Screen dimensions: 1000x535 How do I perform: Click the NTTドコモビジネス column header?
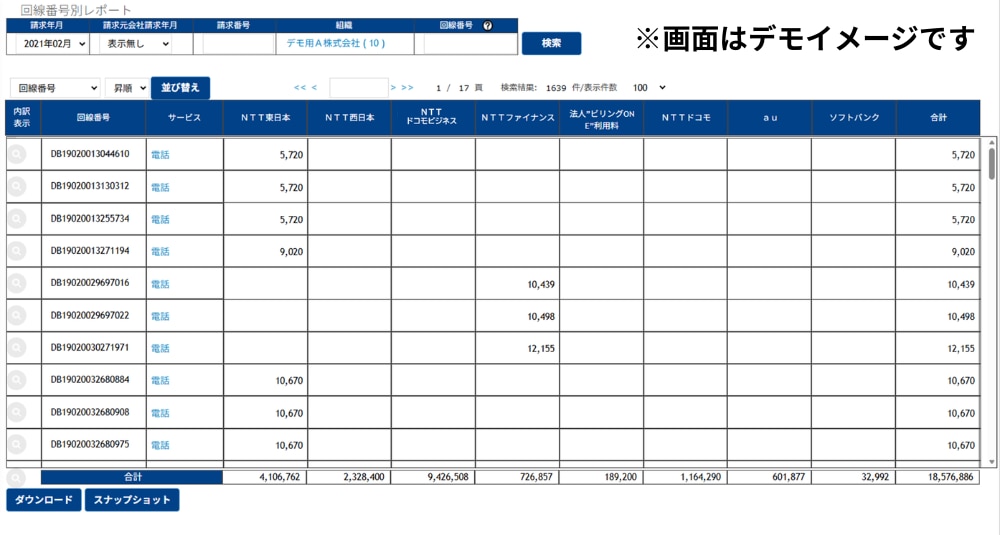tap(433, 117)
